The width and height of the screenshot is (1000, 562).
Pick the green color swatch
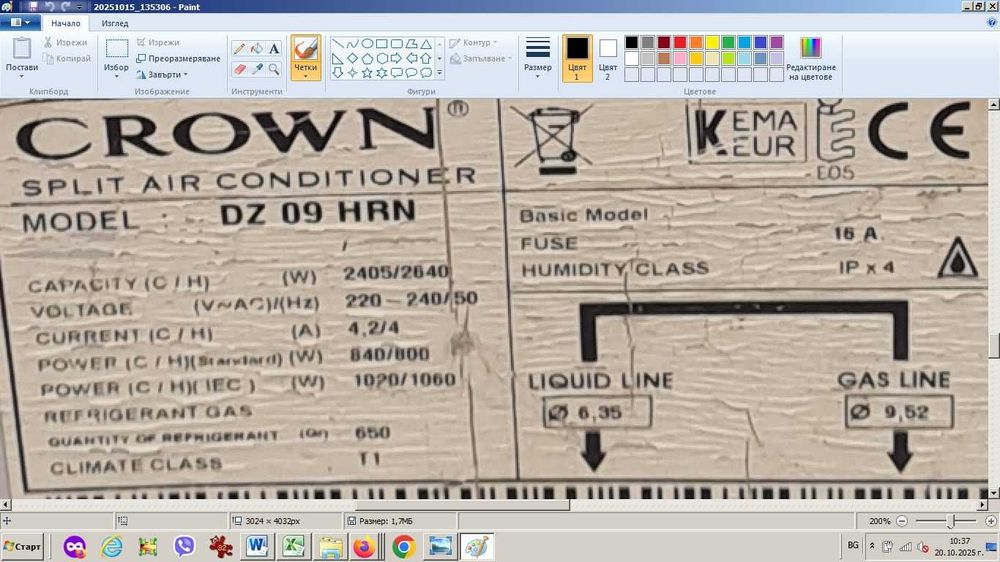pyautogui.click(x=728, y=42)
